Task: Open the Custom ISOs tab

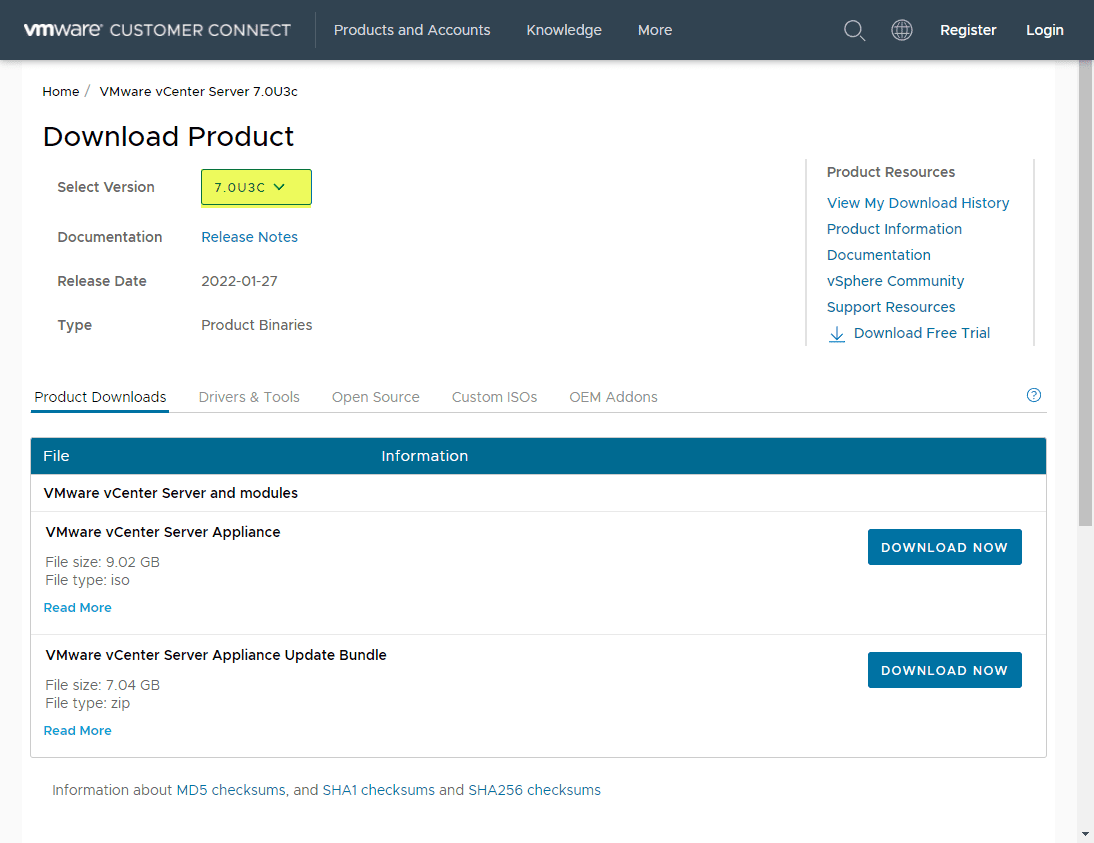Action: pyautogui.click(x=494, y=397)
